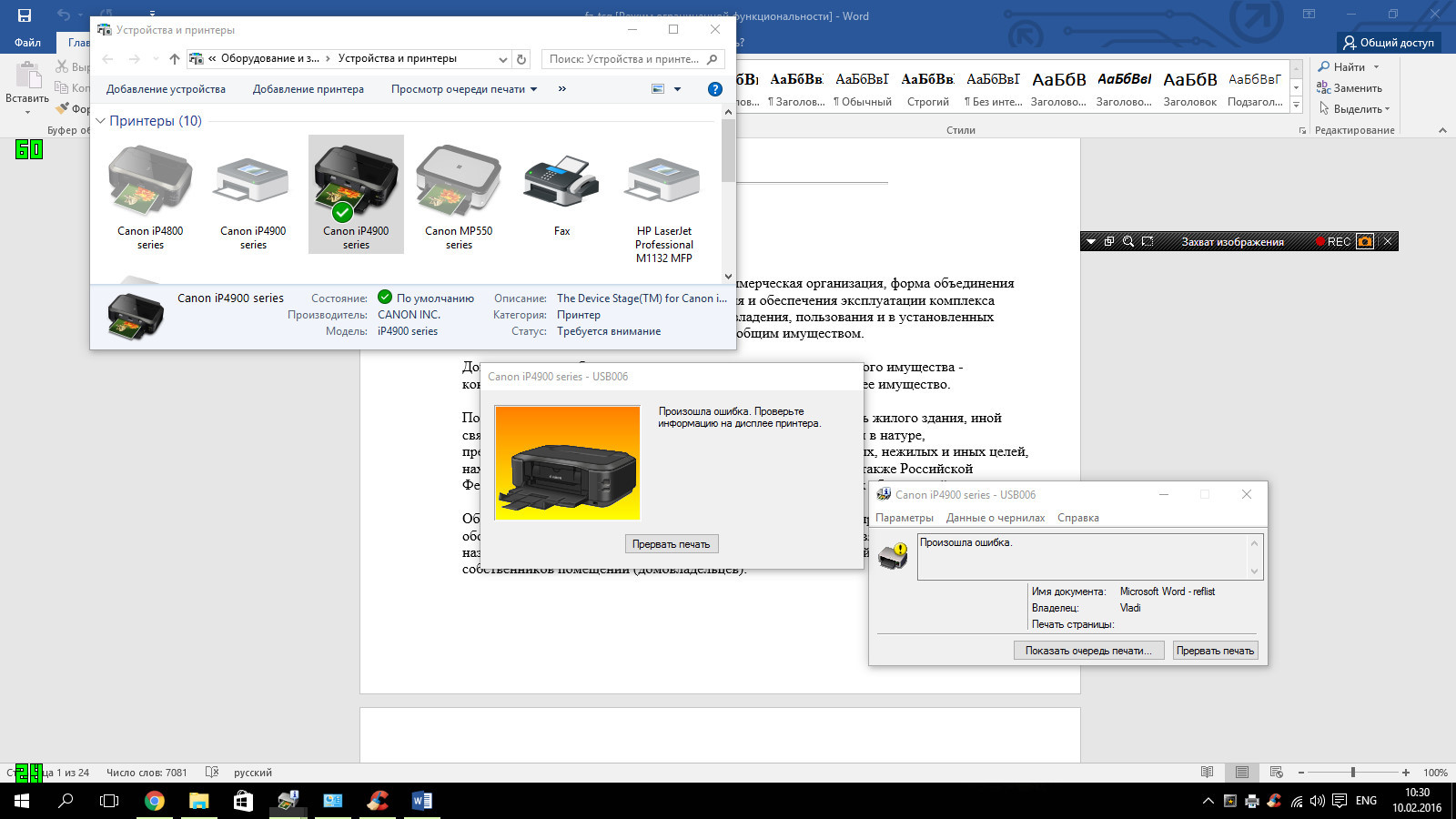Viewport: 1456px width, 819px height.
Task: Open the Windows Store from the taskbar
Action: coord(243,801)
